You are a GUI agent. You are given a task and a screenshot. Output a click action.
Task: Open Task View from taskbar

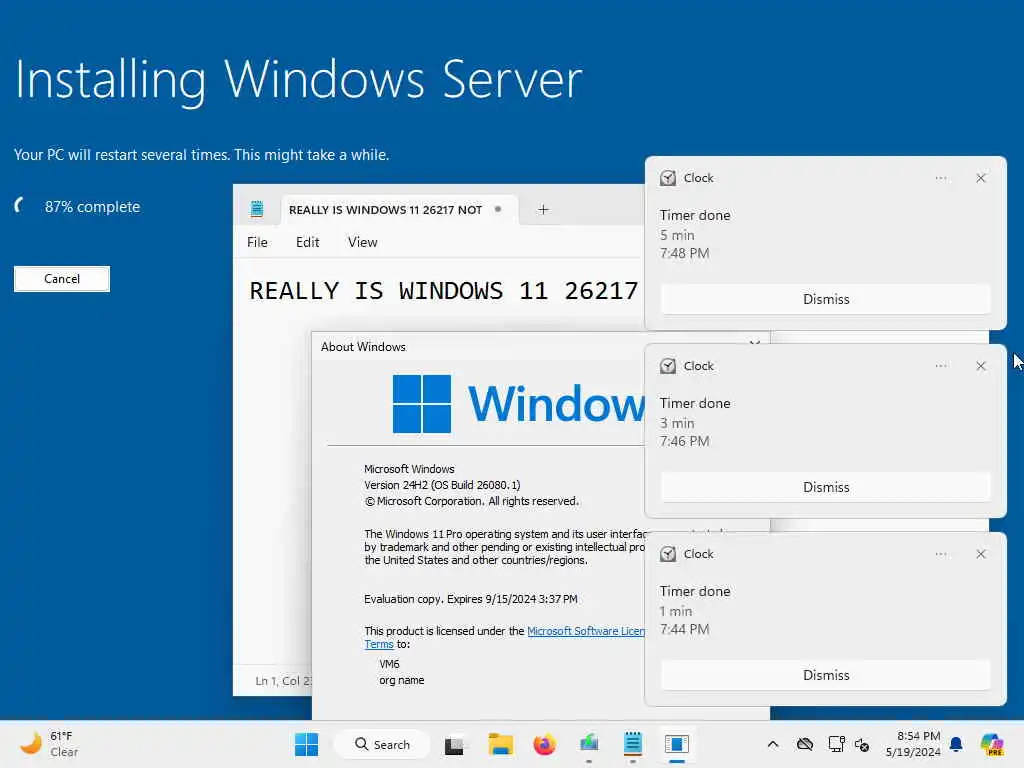[455, 744]
